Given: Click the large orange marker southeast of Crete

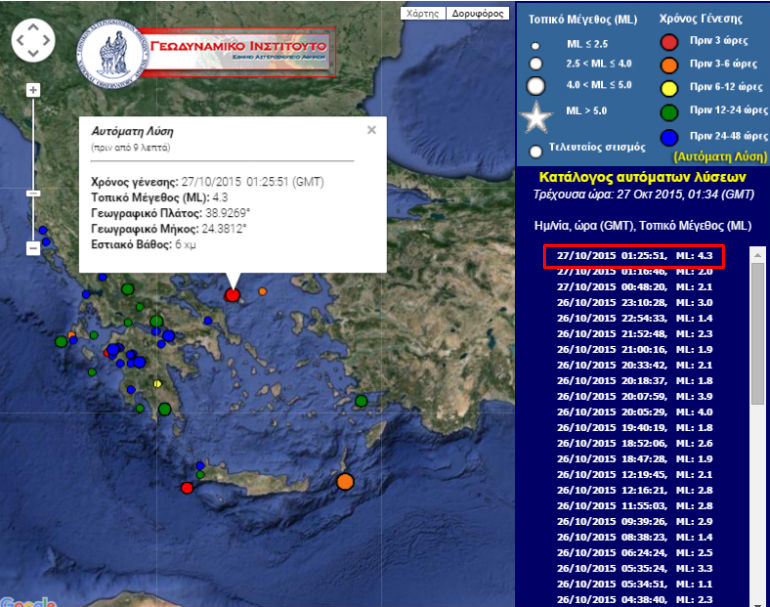Looking at the screenshot, I should [345, 482].
